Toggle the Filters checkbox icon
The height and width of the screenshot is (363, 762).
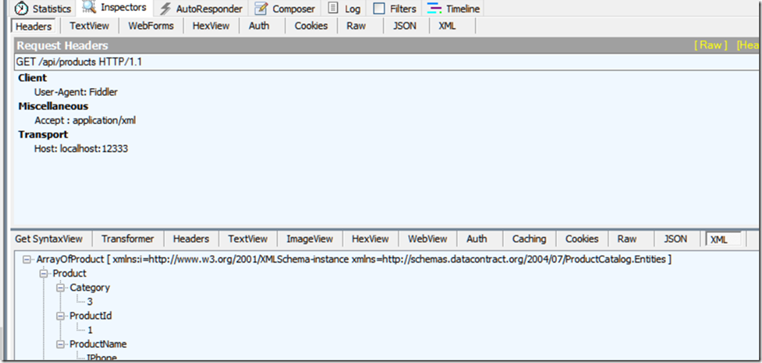[x=379, y=9]
